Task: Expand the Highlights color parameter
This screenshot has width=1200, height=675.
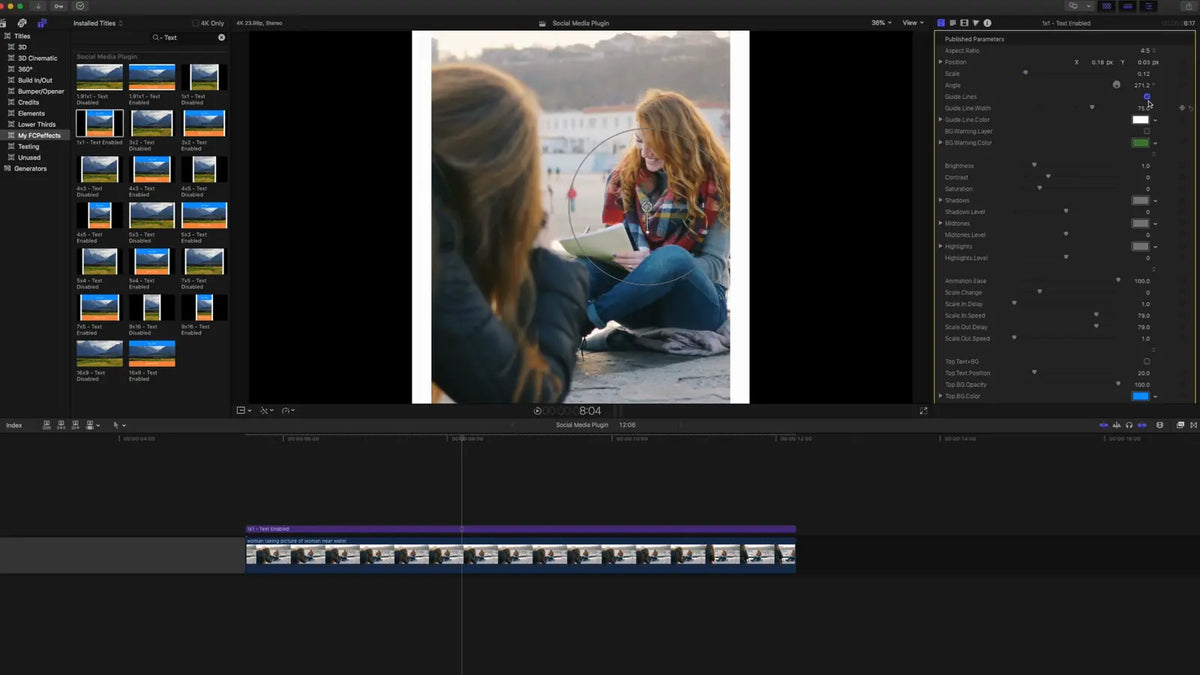Action: click(940, 246)
